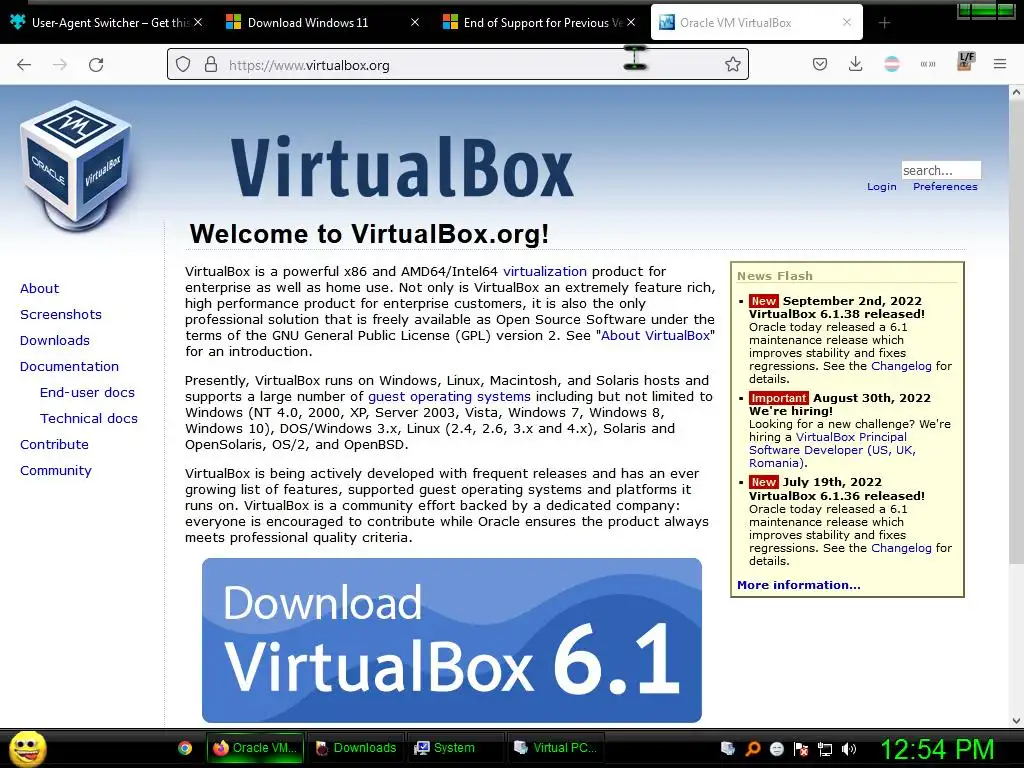Screen dimensions: 1024x768
Task: Open Preferences link
Action: coord(945,187)
